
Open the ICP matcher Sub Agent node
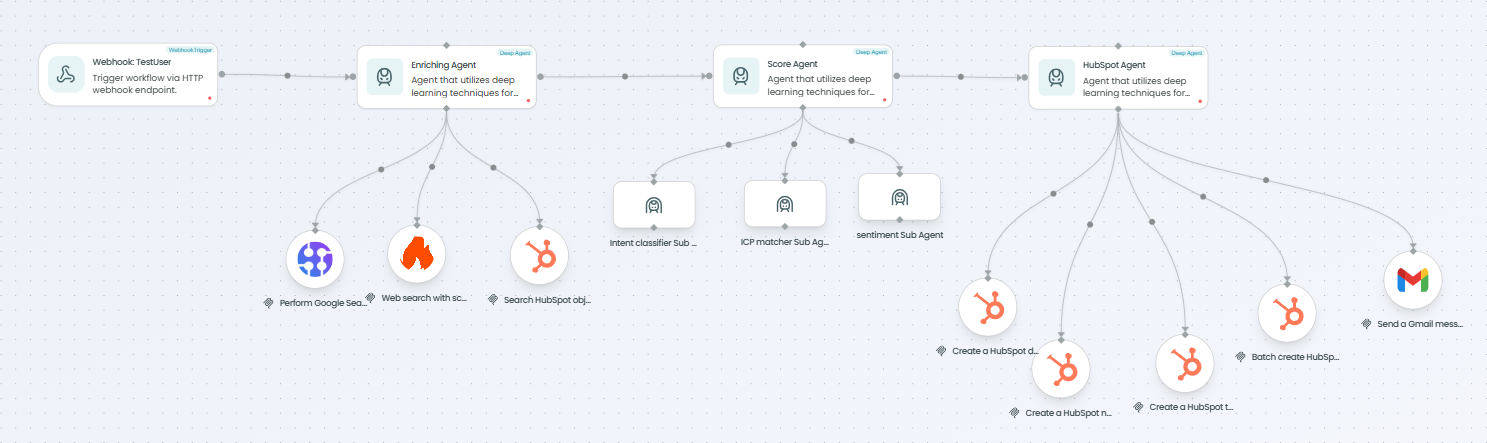point(785,204)
